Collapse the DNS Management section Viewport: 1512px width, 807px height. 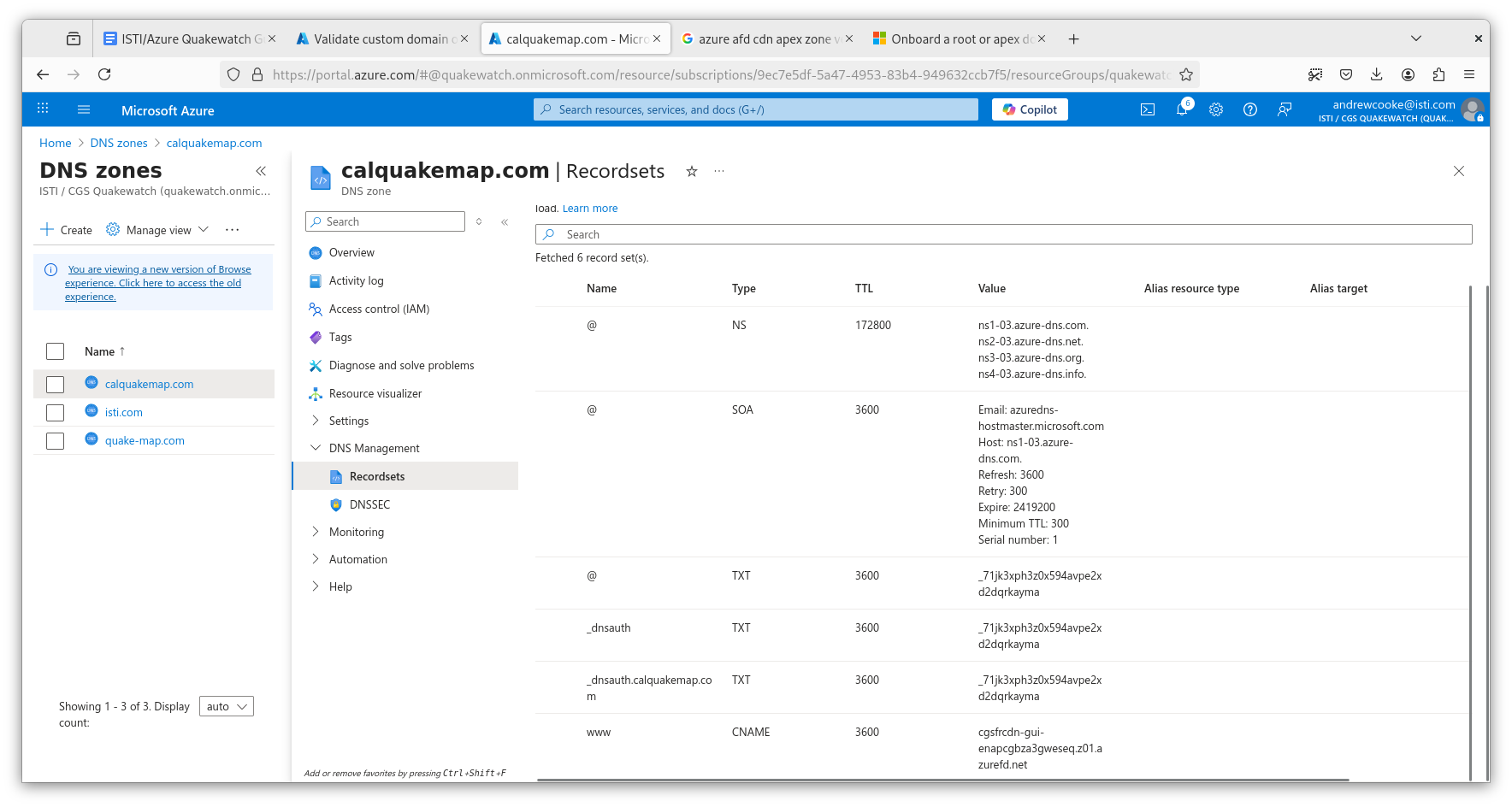374,448
